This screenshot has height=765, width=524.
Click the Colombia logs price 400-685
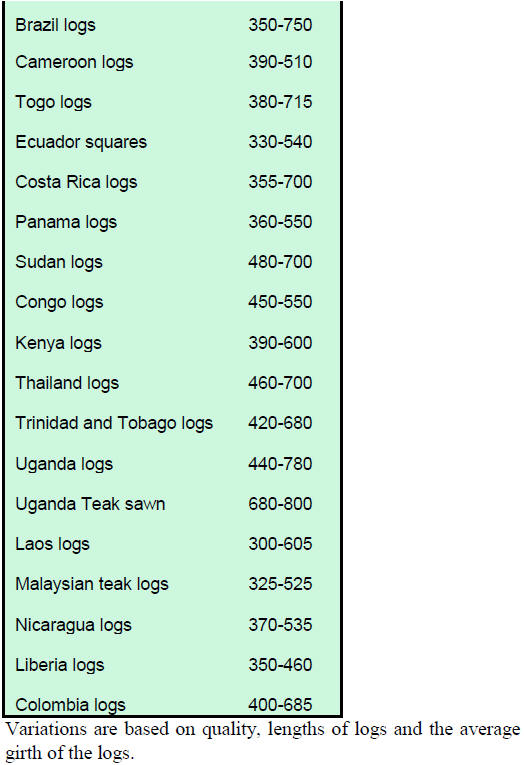[280, 705]
